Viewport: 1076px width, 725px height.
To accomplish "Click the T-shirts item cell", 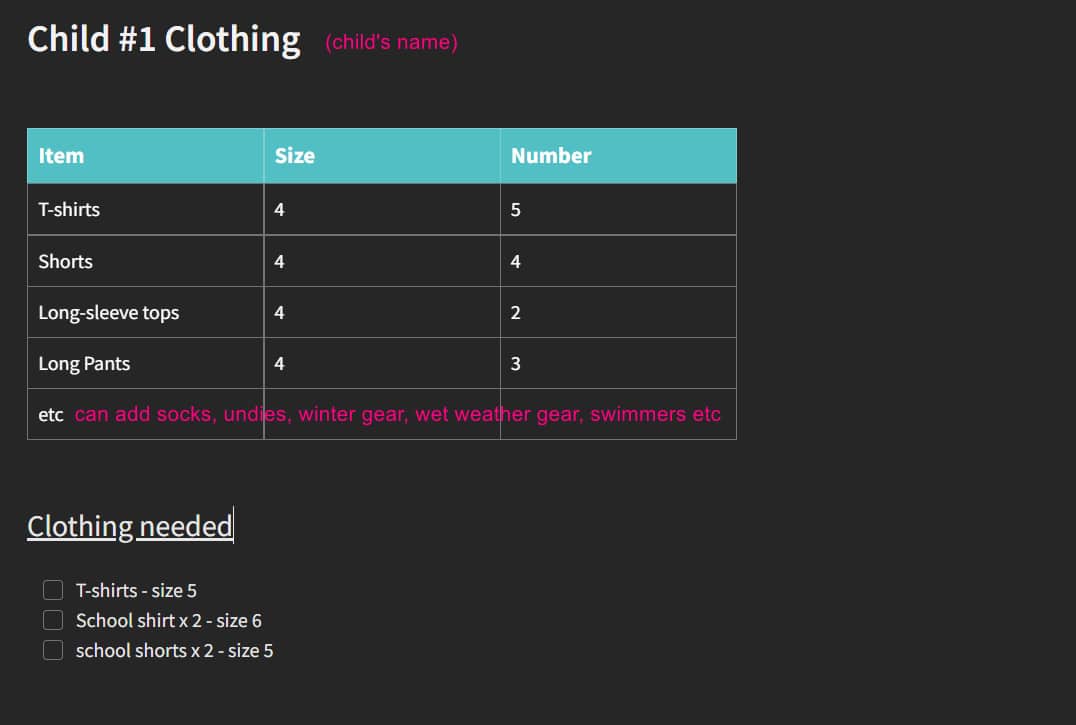I will coord(145,209).
